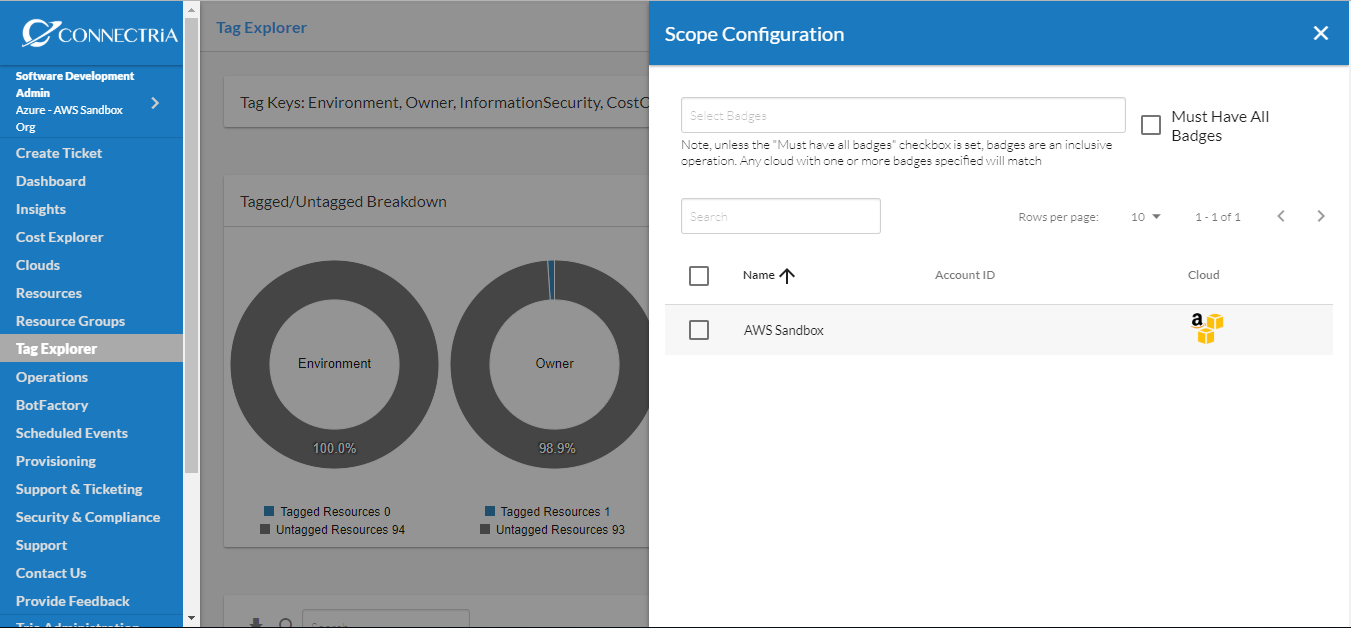Image resolution: width=1351 pixels, height=628 pixels.
Task: Open Scheduled Events
Action: coord(72,433)
